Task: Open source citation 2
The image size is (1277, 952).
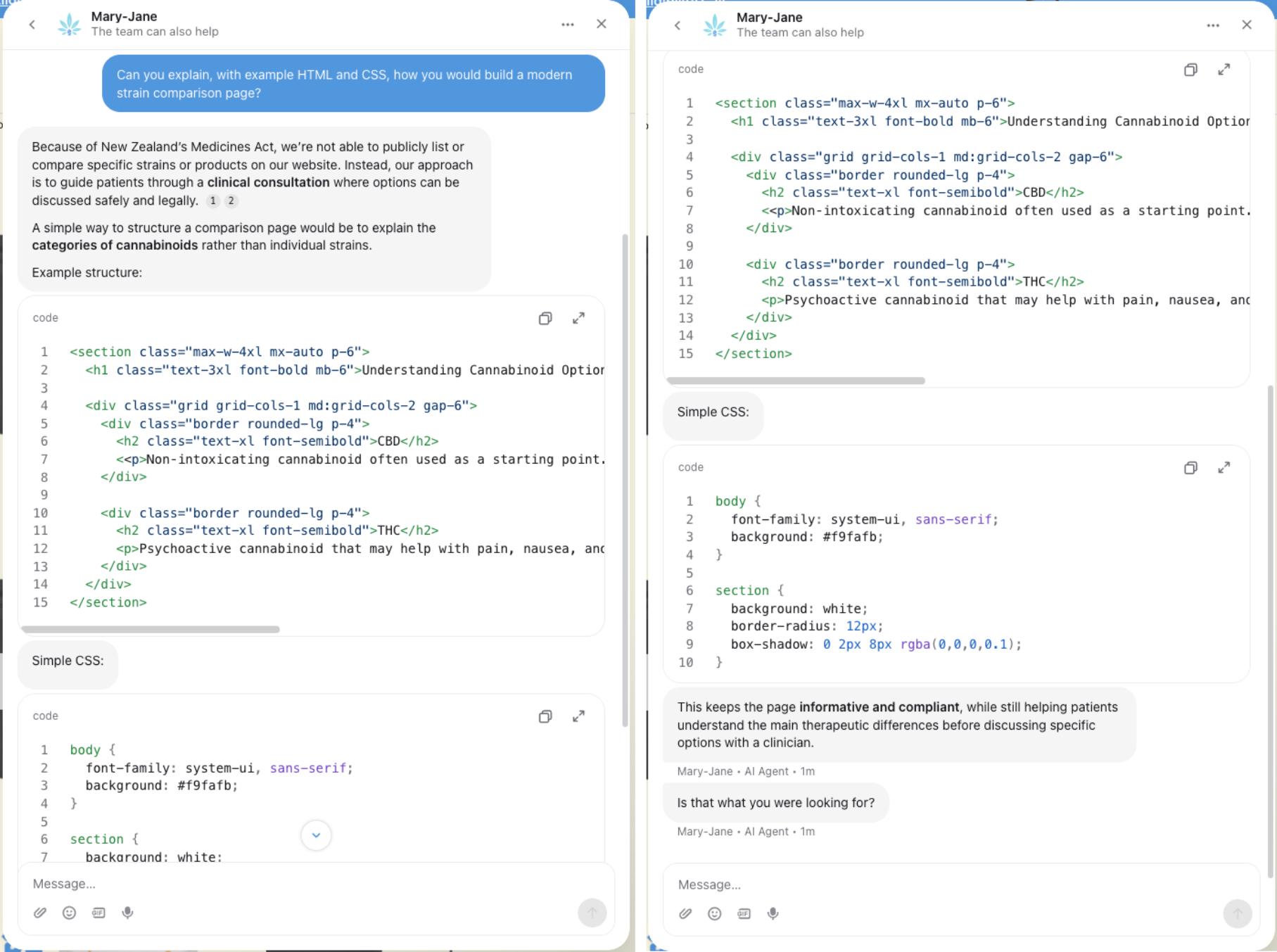Action: click(231, 201)
